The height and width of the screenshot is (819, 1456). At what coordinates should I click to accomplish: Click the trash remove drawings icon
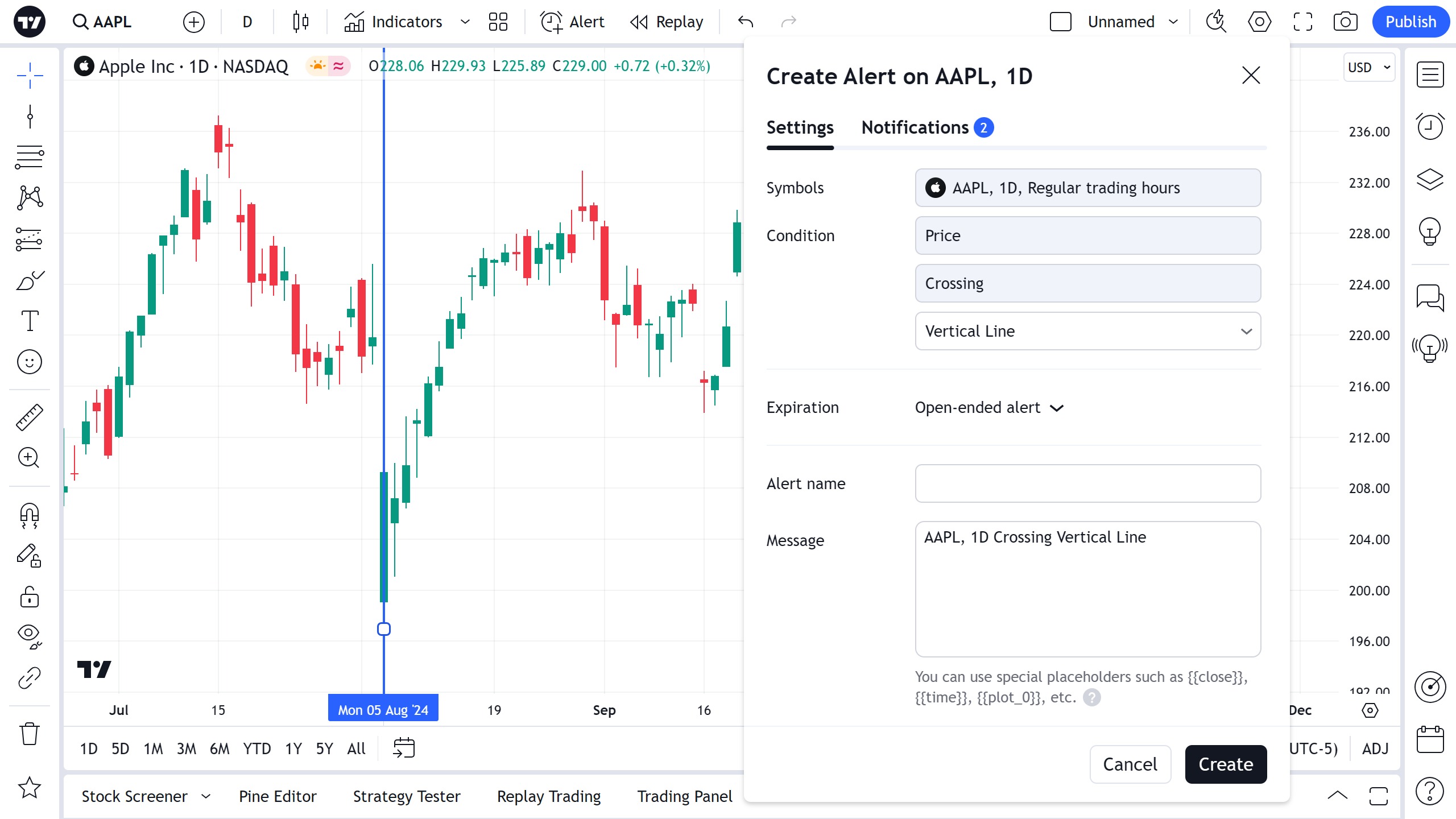pos(30,734)
